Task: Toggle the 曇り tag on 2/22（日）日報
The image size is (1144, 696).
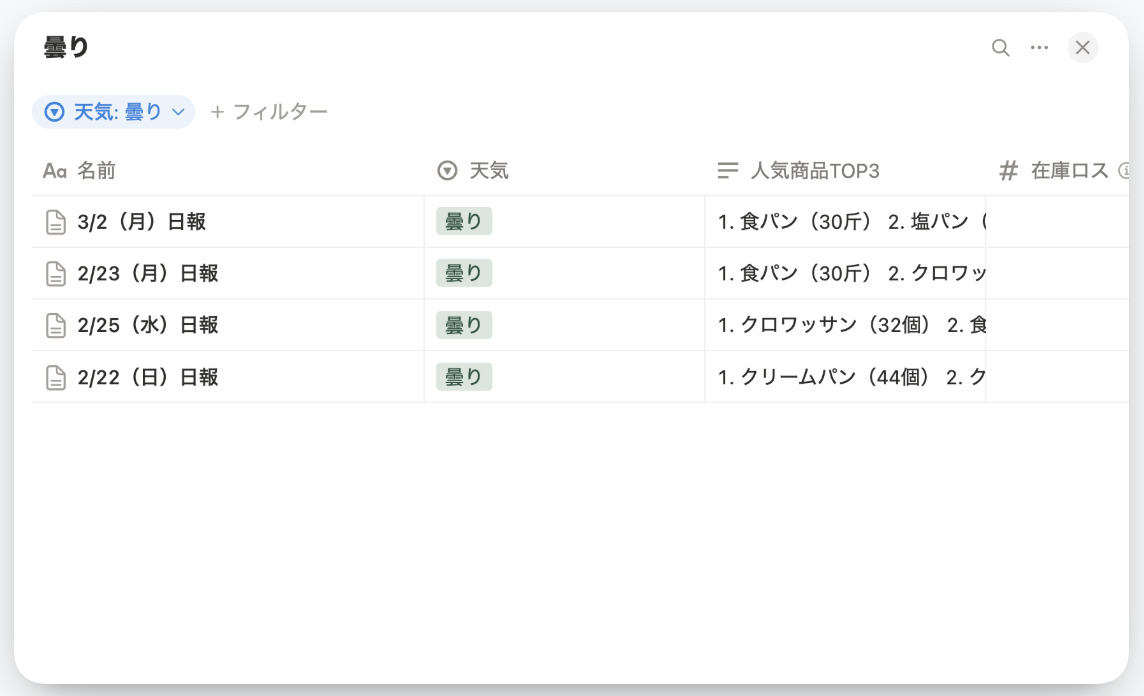Action: click(464, 377)
